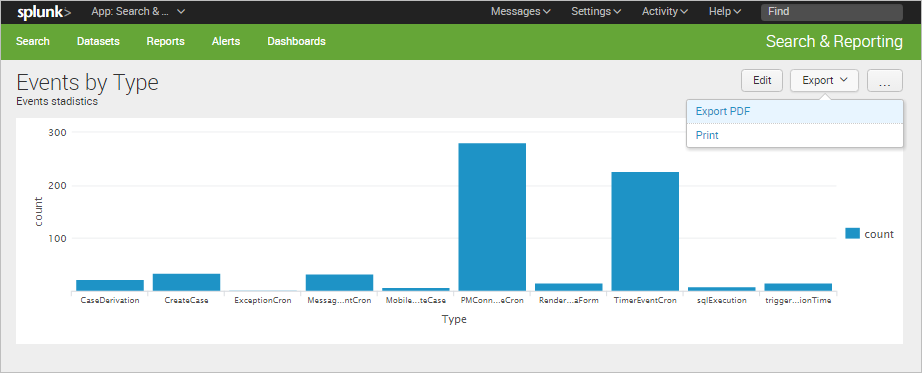Collapse the Export dropdown button
922x373 pixels.
pos(824,81)
